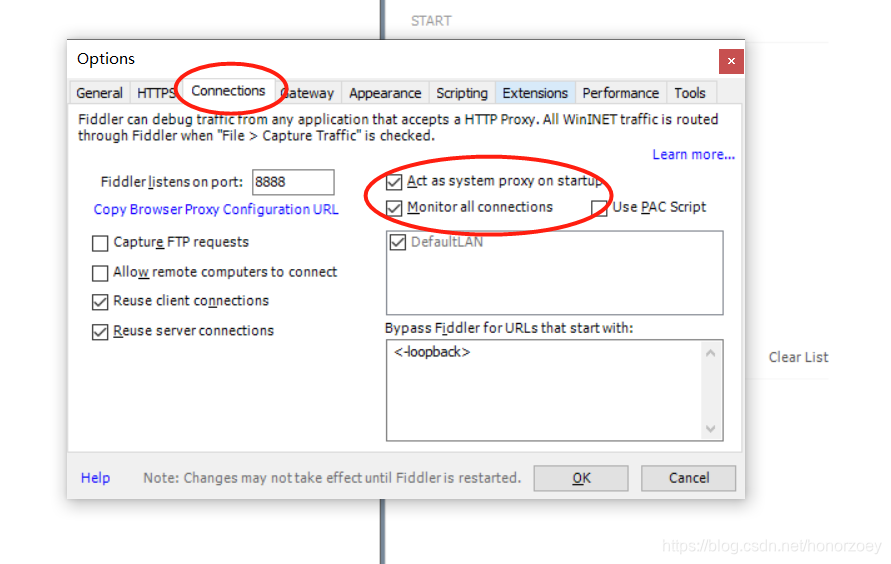Screen dimensions: 891x564
Task: Click the bypass list scroll down arrow
Action: 710,429
